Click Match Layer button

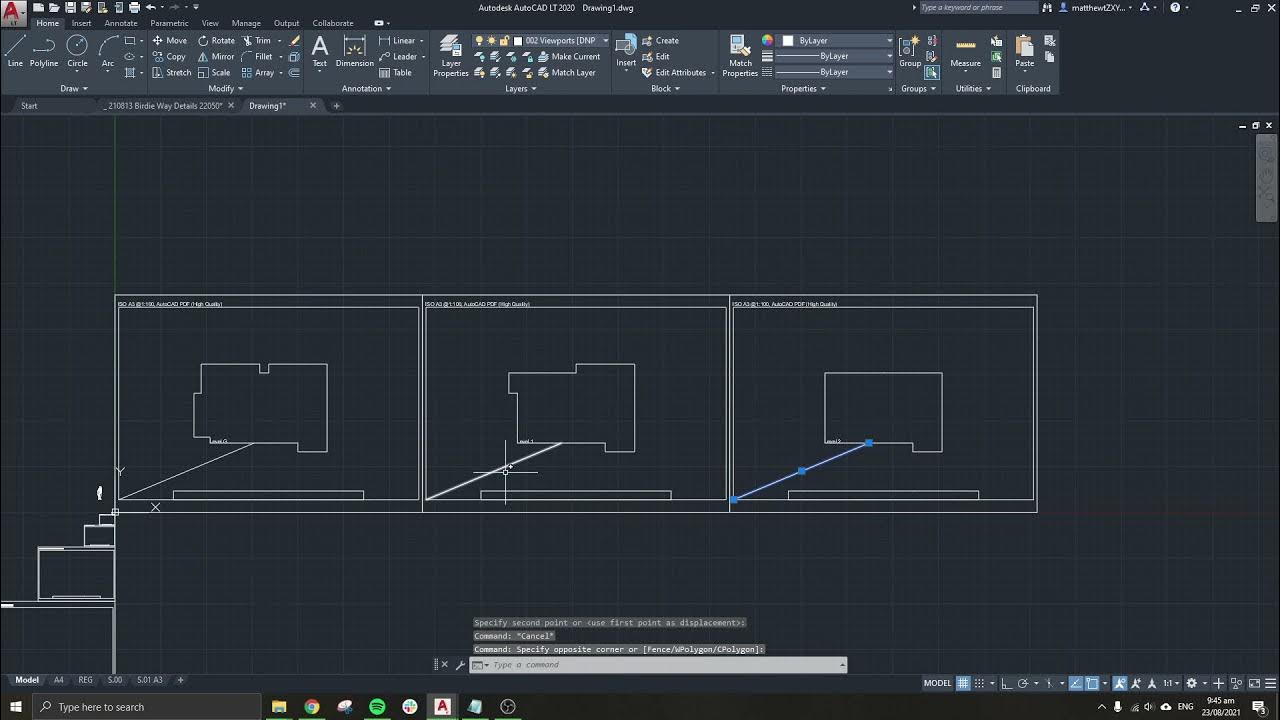(565, 73)
